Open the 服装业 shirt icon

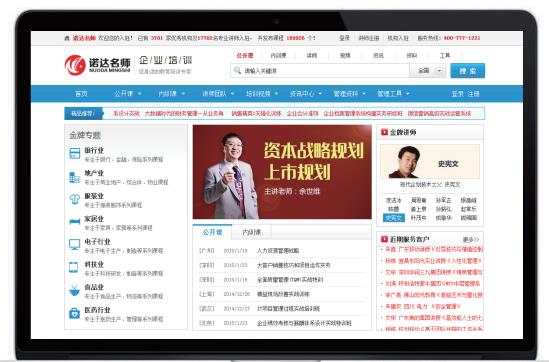[75, 199]
